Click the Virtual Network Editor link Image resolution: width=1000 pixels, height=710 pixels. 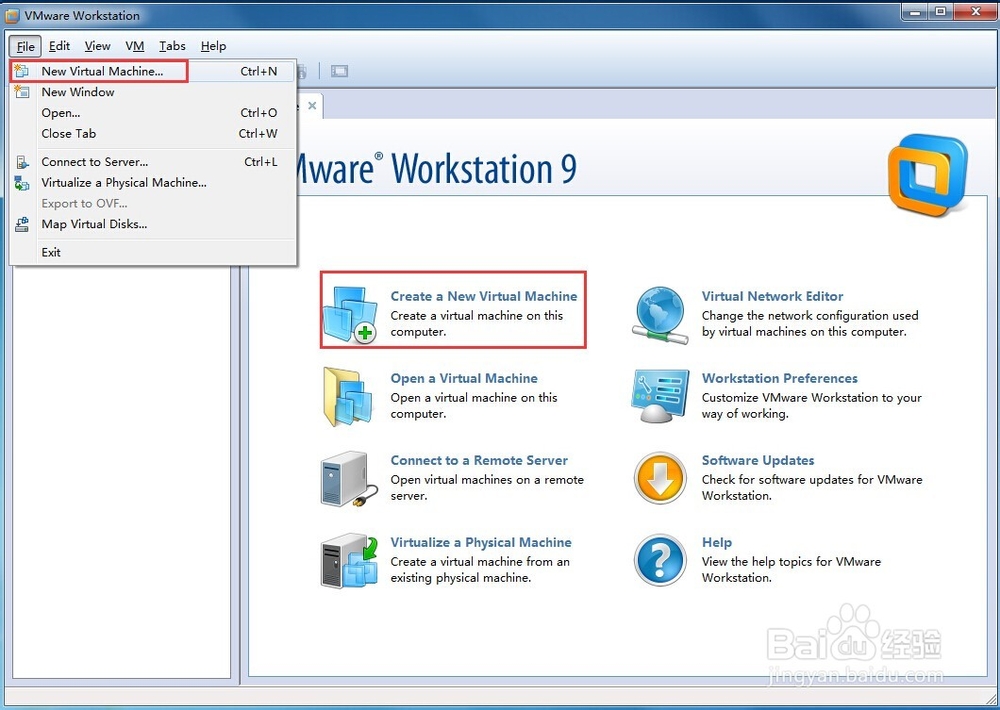(x=772, y=296)
